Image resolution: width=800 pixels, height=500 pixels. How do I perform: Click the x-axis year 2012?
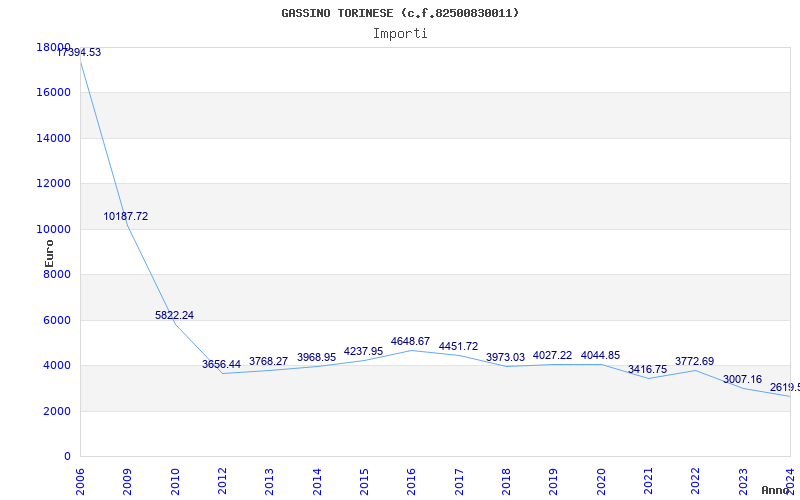tap(222, 482)
